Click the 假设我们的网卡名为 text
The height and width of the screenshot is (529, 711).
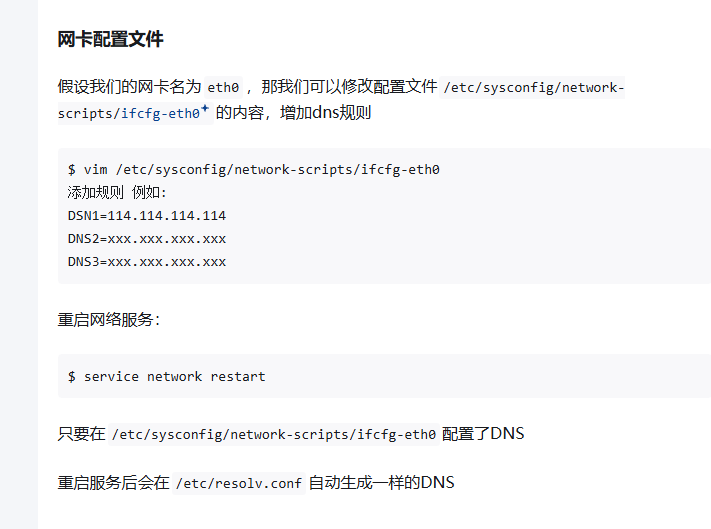pos(129,86)
